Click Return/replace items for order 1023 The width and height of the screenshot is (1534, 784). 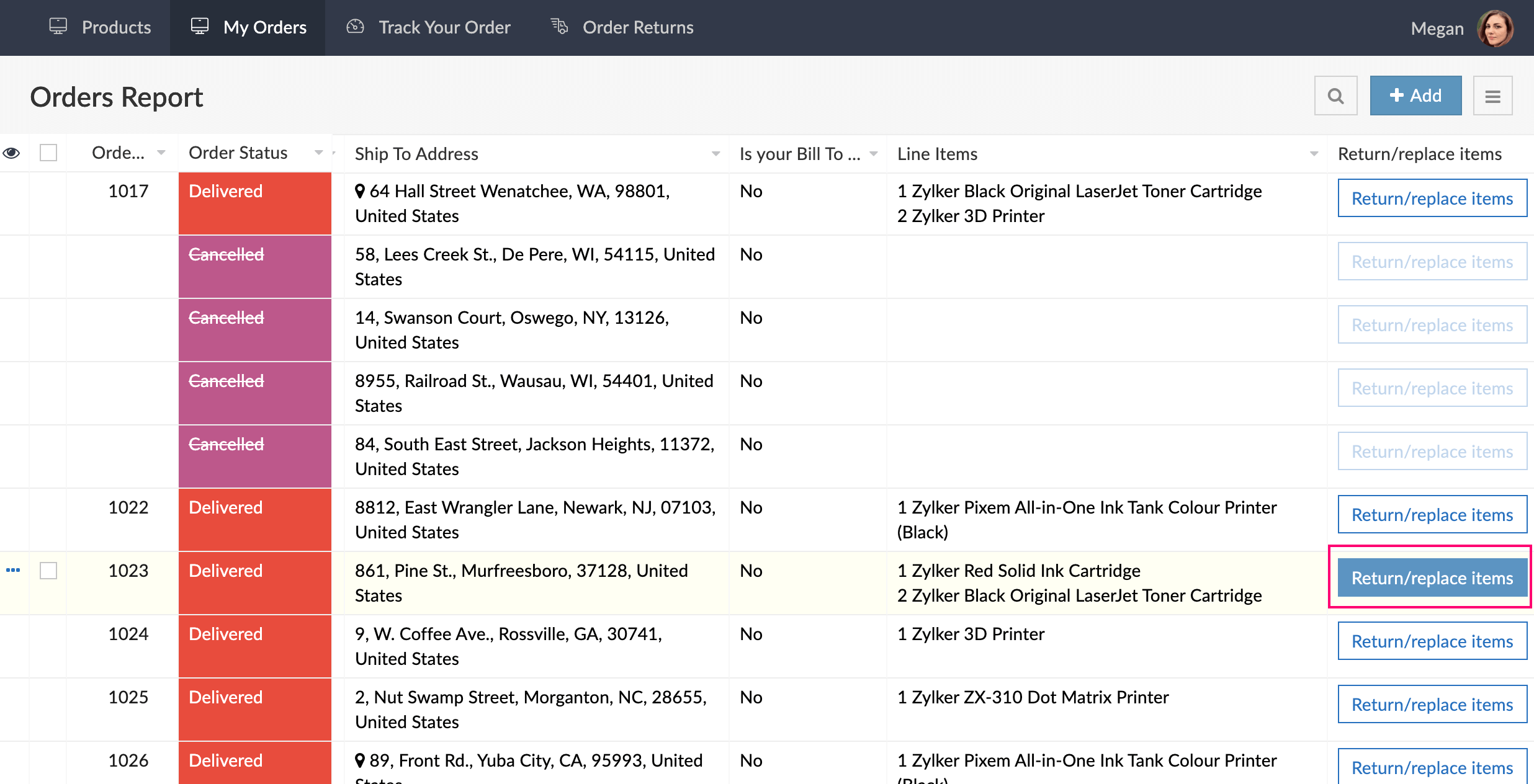[1432, 578]
